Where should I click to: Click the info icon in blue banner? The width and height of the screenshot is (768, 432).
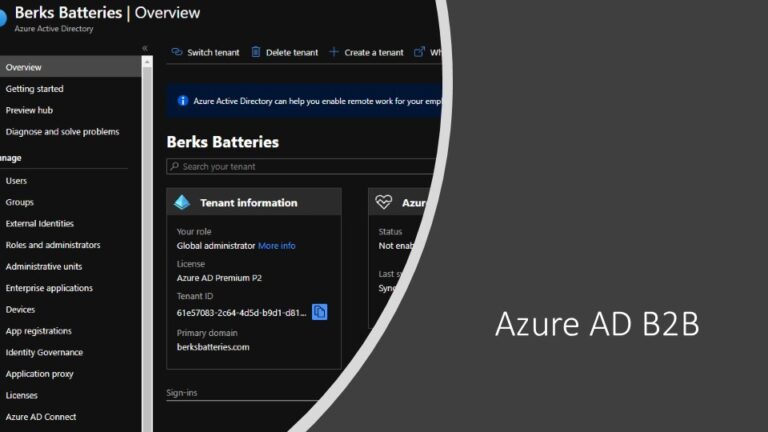182,101
